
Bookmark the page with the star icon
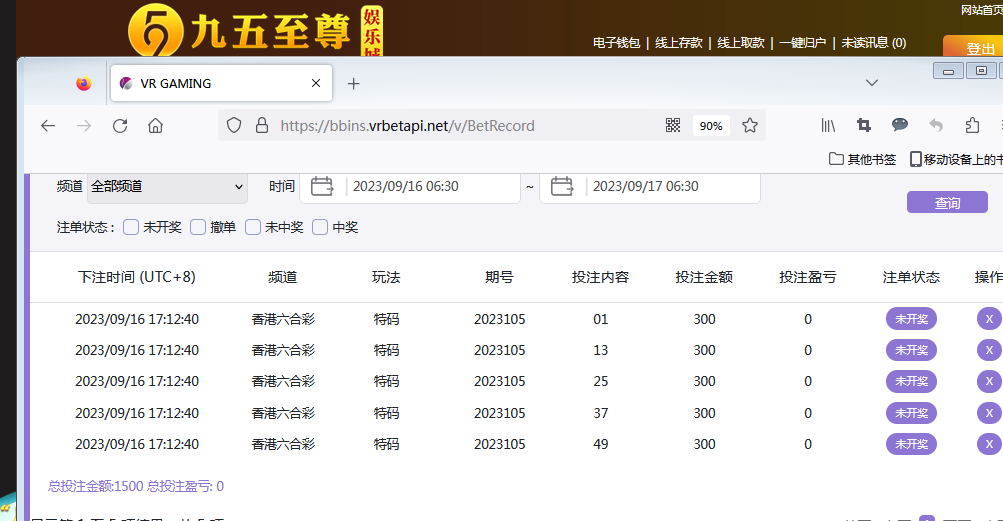[x=750, y=126]
